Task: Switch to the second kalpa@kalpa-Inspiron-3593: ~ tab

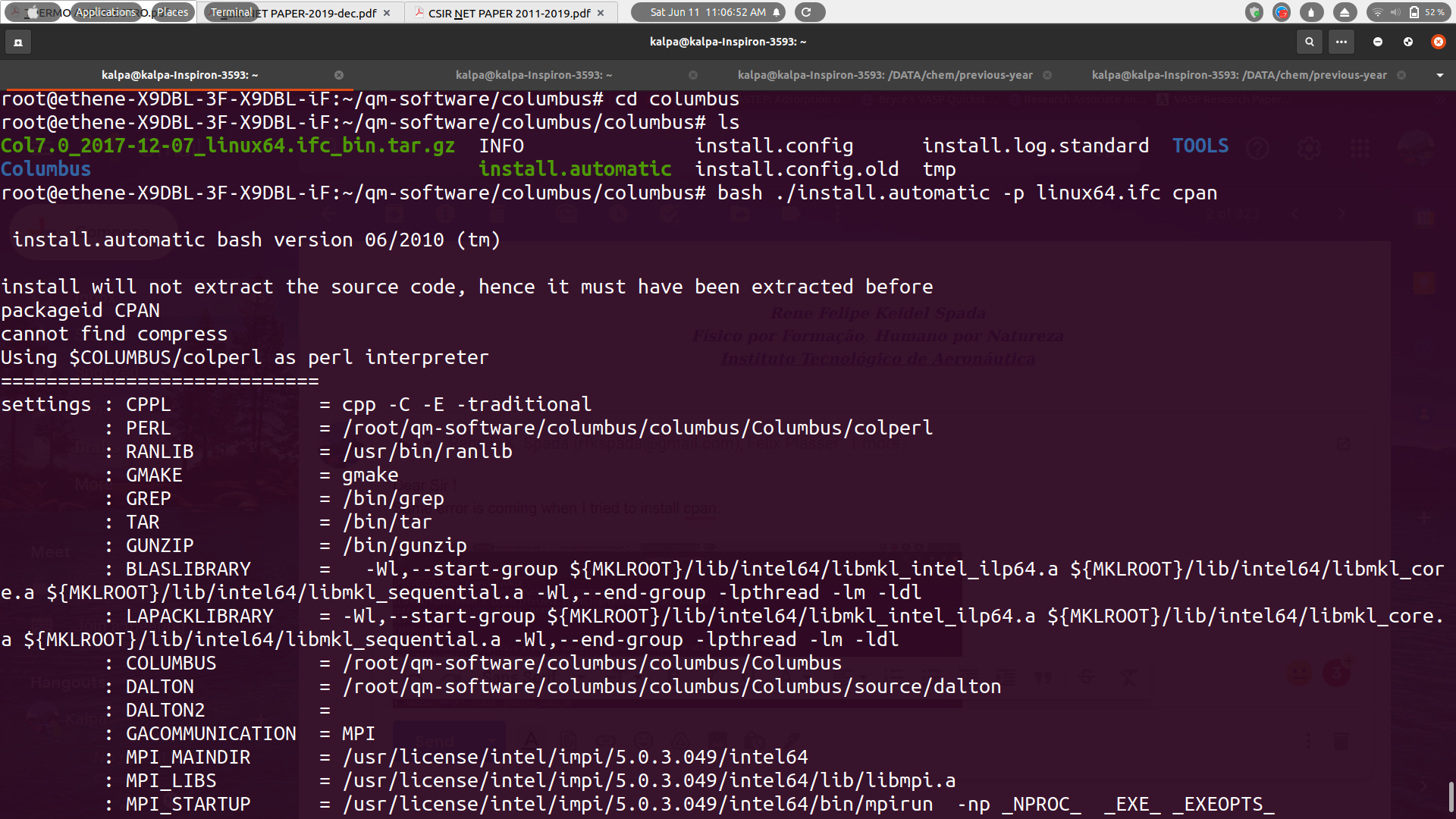Action: pos(533,75)
